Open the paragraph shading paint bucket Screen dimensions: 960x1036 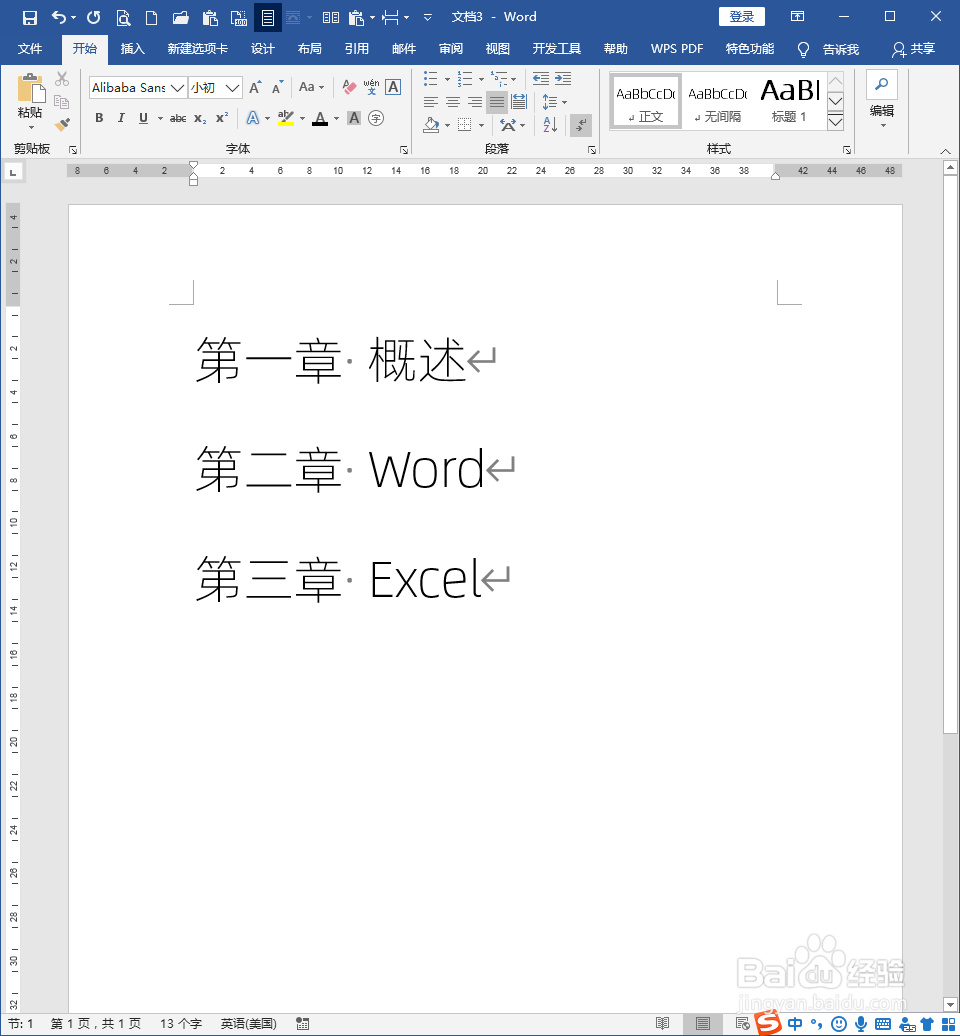[431, 124]
